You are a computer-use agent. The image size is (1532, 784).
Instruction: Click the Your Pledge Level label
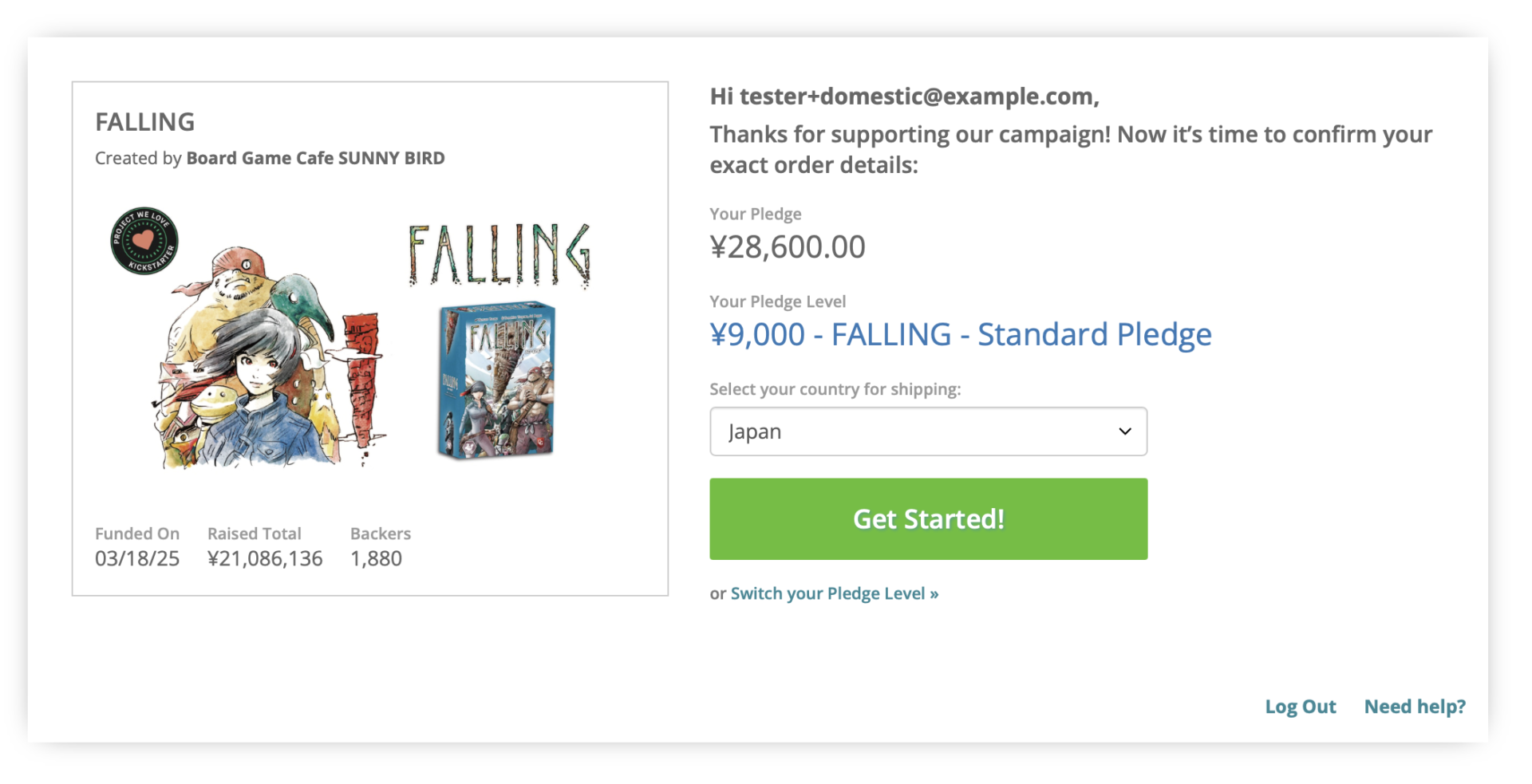pyautogui.click(x=777, y=301)
